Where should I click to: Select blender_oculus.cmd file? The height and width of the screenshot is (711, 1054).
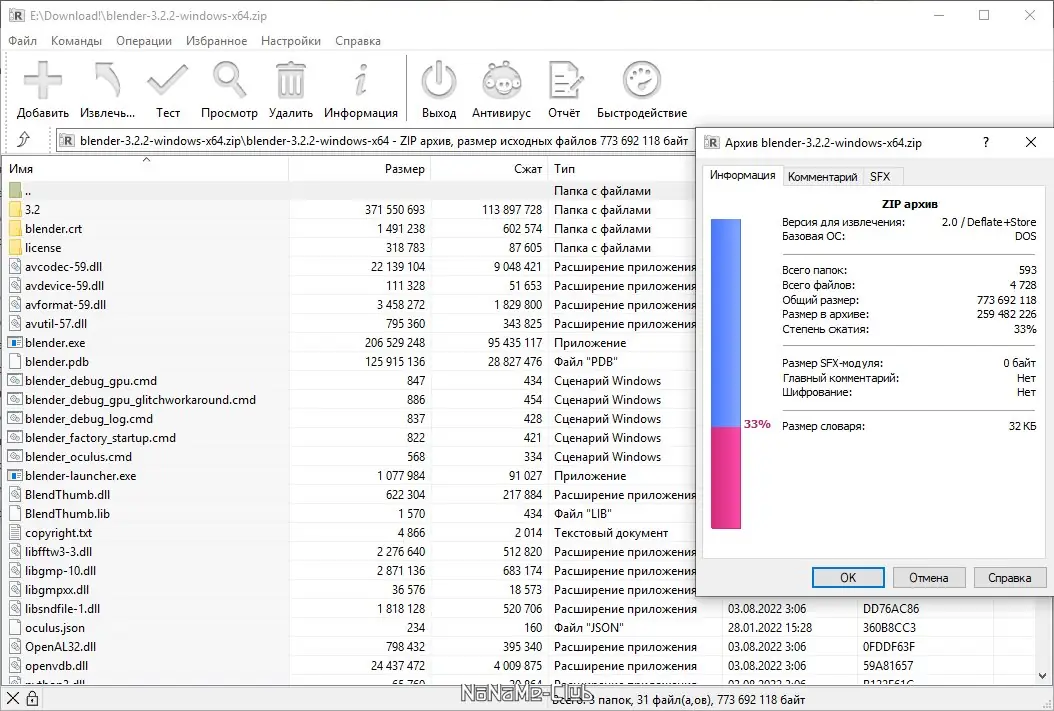[x=79, y=457]
